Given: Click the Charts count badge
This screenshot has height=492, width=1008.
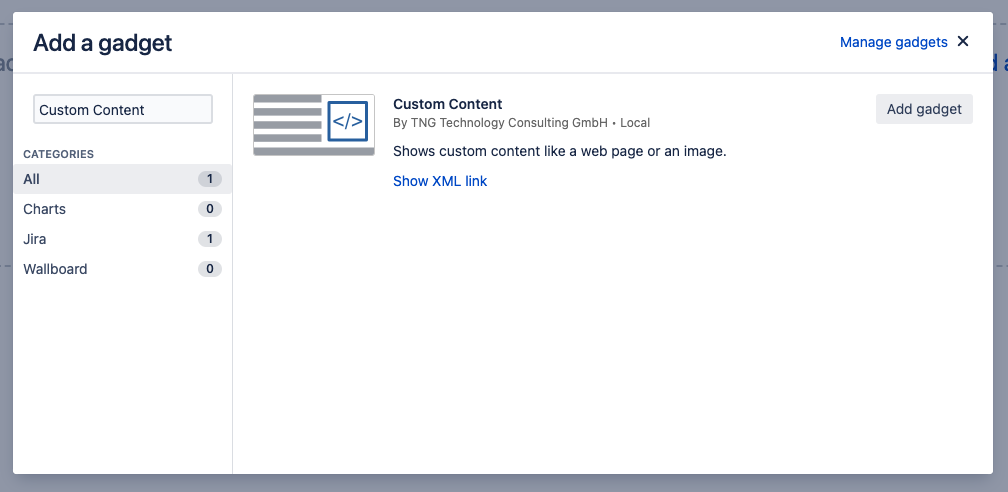Looking at the screenshot, I should point(209,209).
